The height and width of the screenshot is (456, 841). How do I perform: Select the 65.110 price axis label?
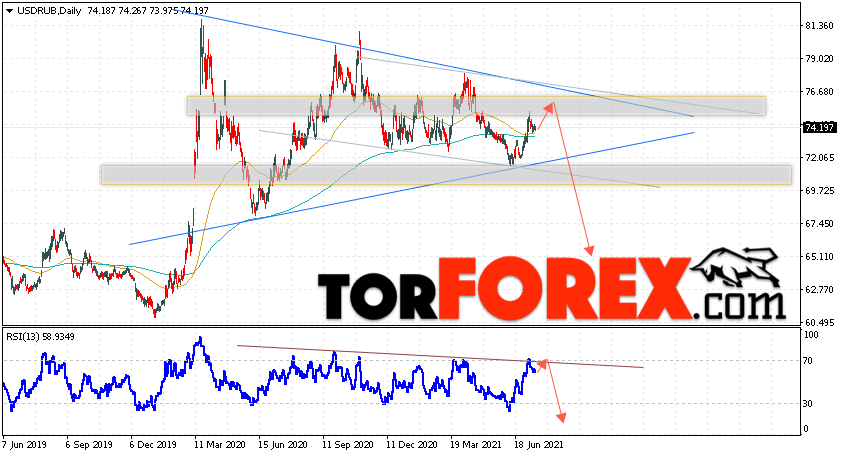(819, 256)
